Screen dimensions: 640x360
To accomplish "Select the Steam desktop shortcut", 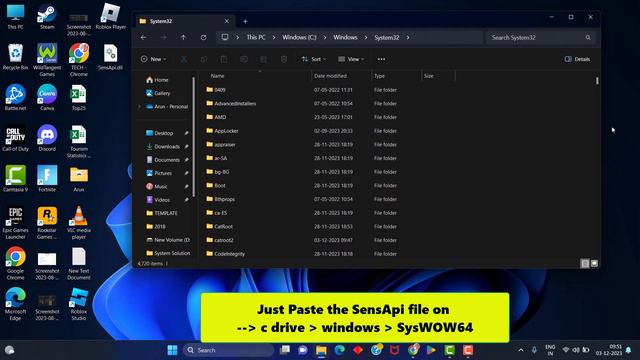I will (x=47, y=17).
